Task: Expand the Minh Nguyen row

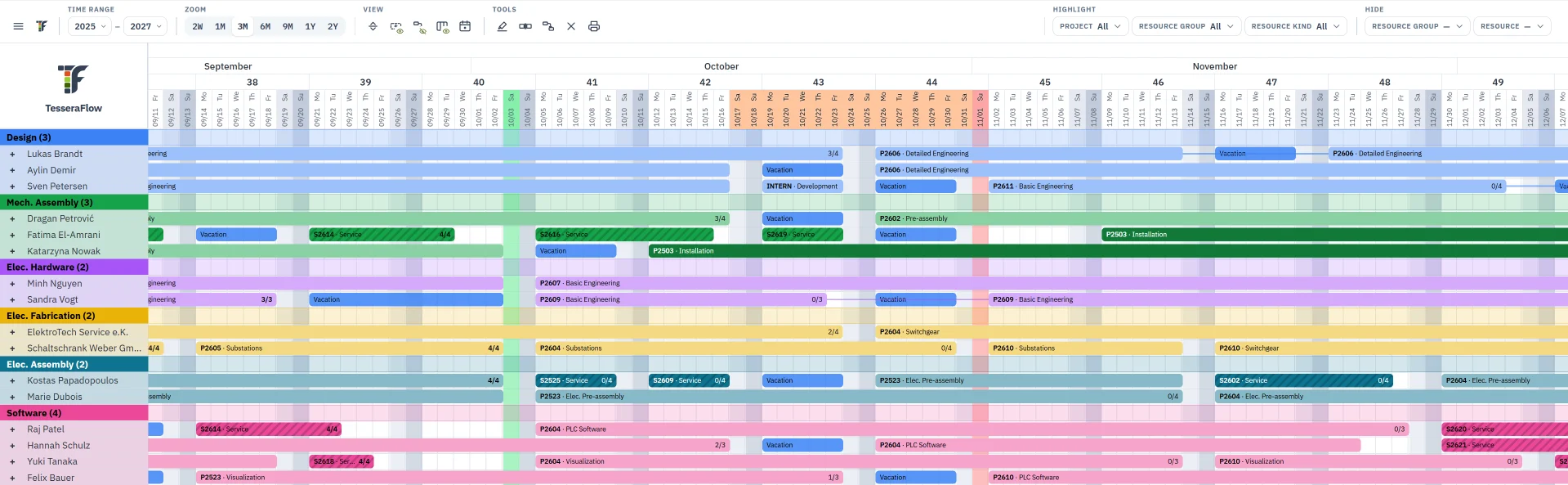Action: pyautogui.click(x=12, y=284)
